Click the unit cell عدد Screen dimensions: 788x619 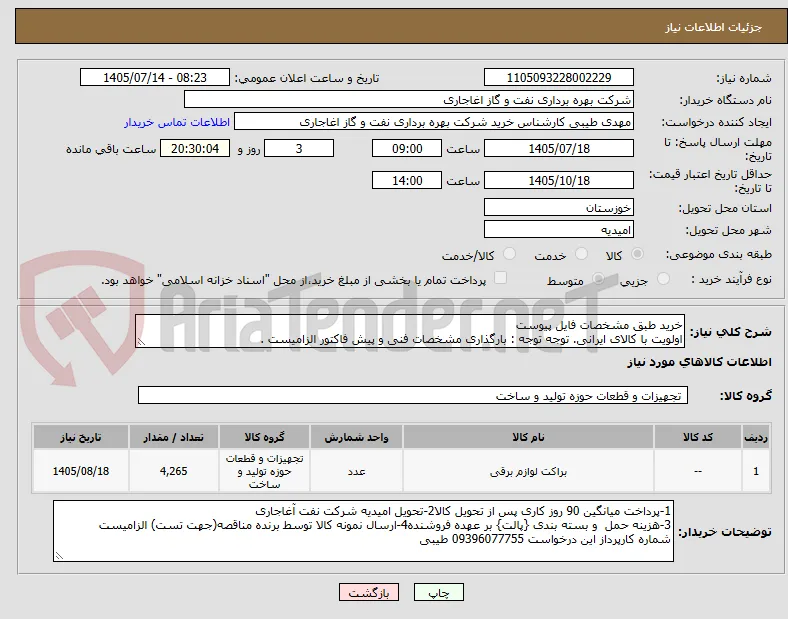pos(356,471)
